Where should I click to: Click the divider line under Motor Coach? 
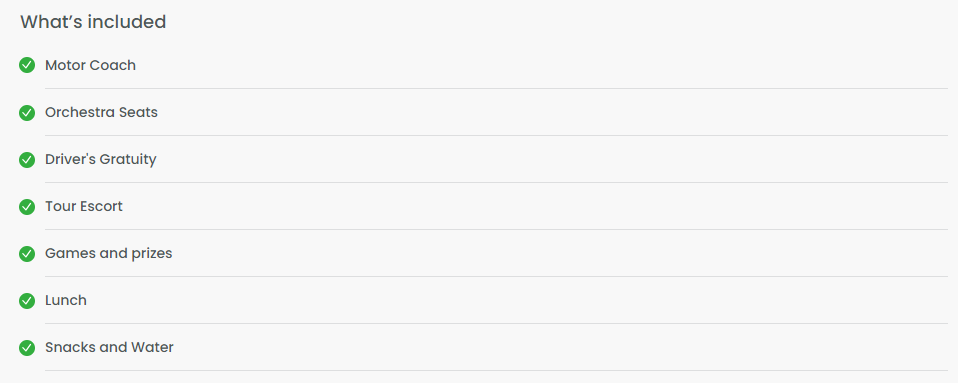point(496,89)
